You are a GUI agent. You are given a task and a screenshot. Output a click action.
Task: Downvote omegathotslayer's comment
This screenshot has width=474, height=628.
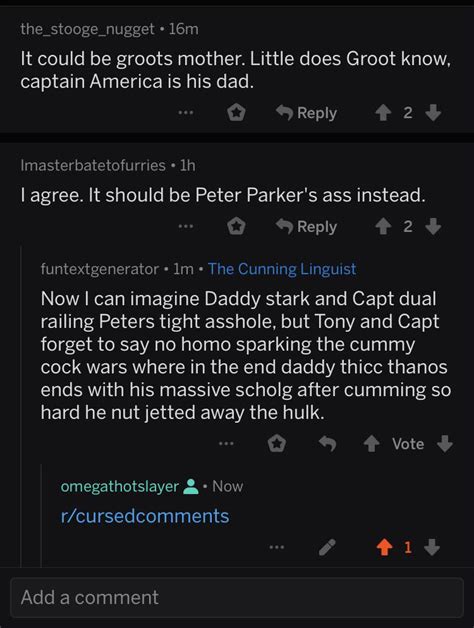(432, 547)
